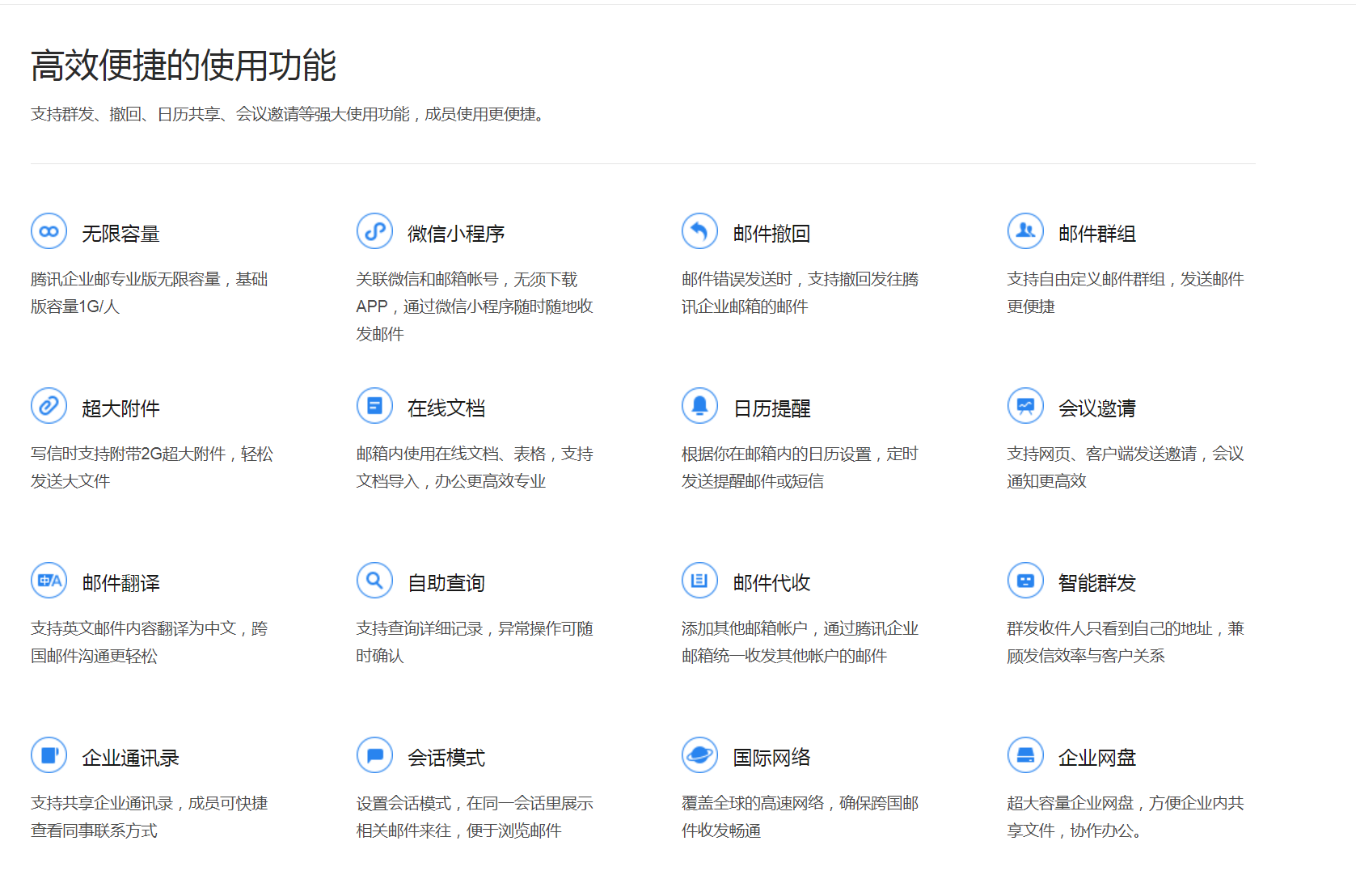Image resolution: width=1356 pixels, height=896 pixels.
Task: Click the document icon for 在线文档
Action: [x=374, y=406]
